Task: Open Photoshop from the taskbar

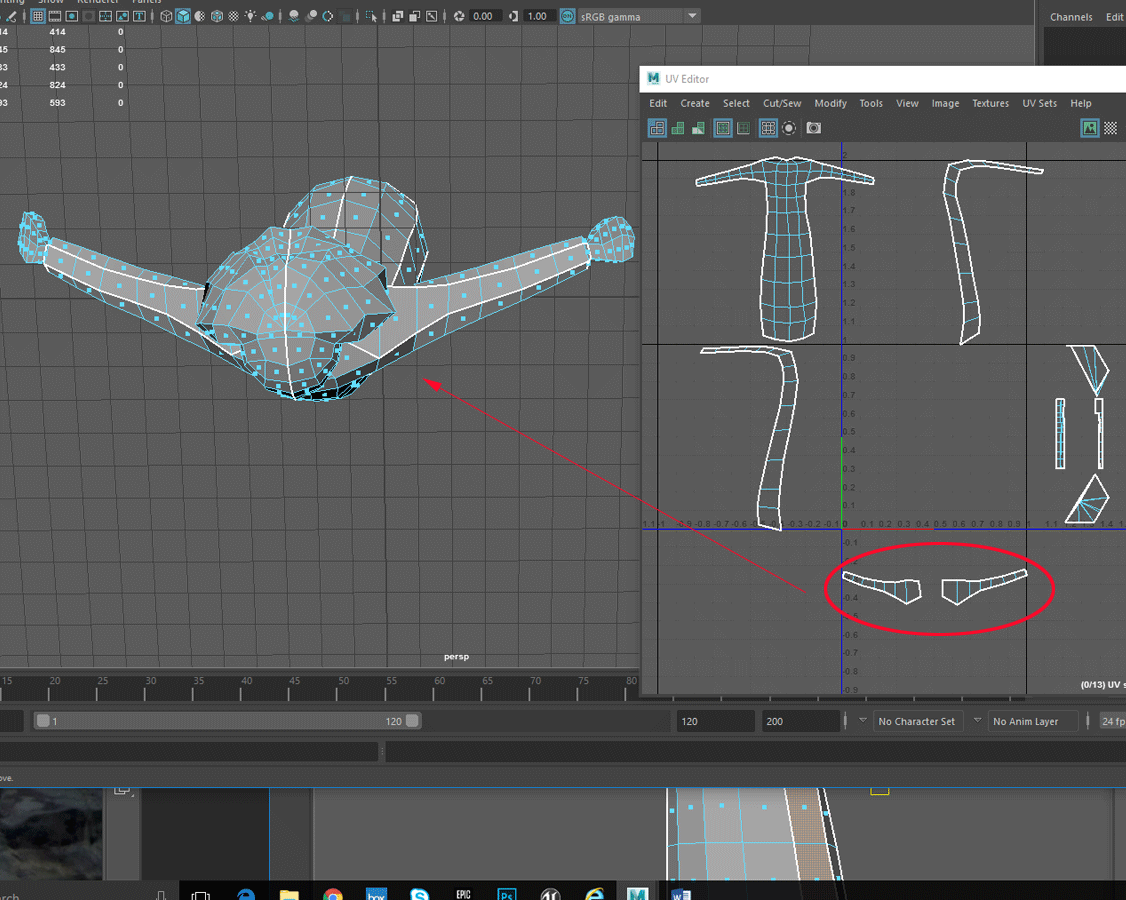Action: coord(507,894)
